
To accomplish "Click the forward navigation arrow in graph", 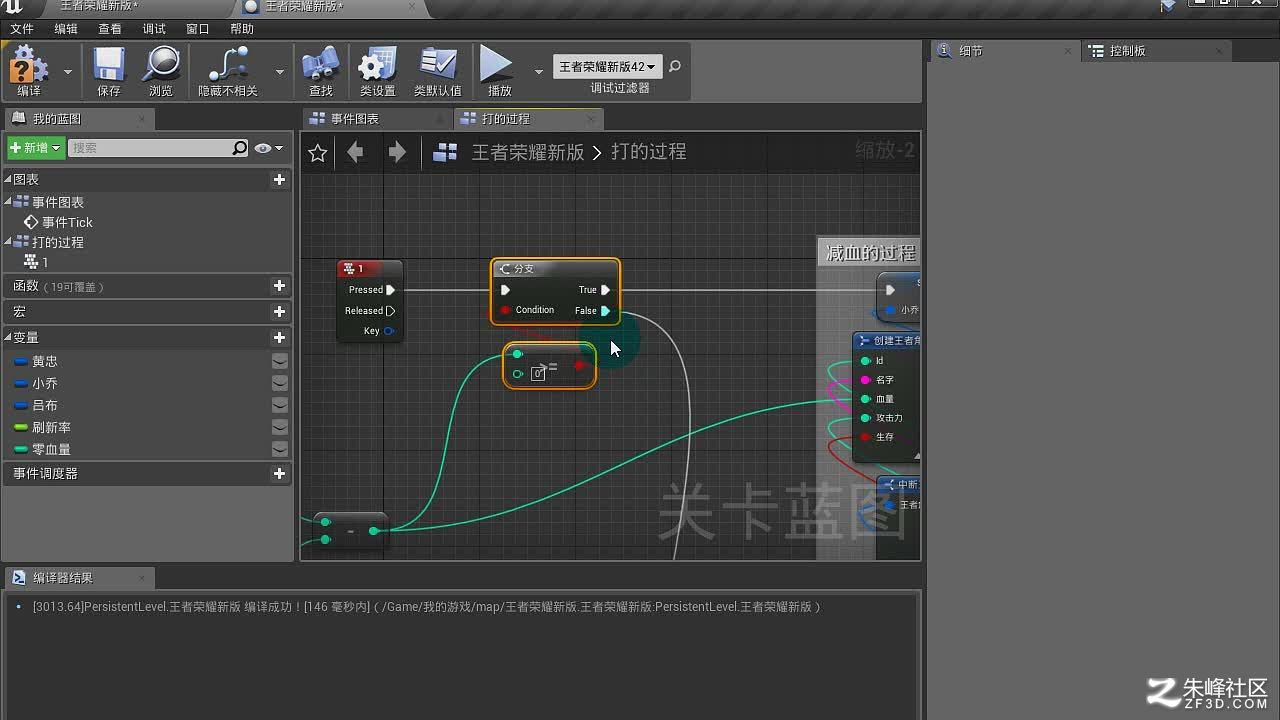I will (397, 152).
